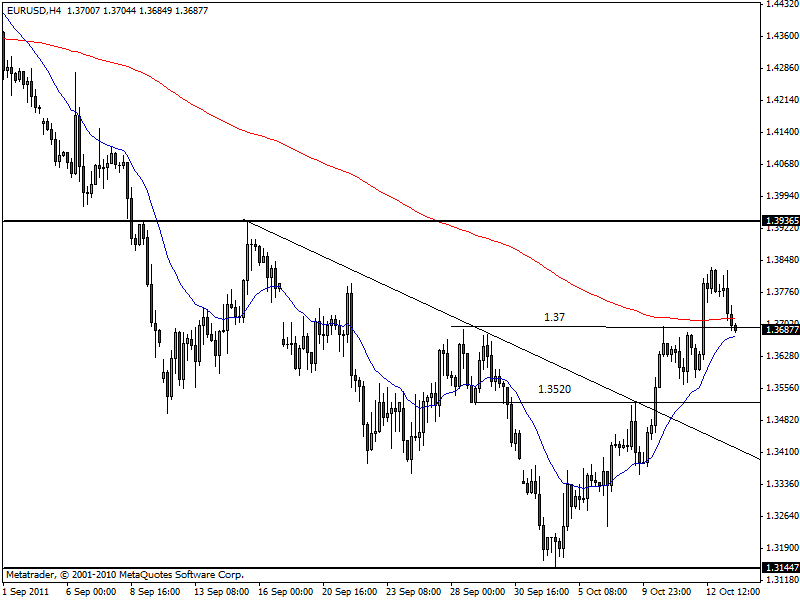The width and height of the screenshot is (800, 600).
Task: Click the "1.37" text label on chart
Action: click(x=555, y=317)
